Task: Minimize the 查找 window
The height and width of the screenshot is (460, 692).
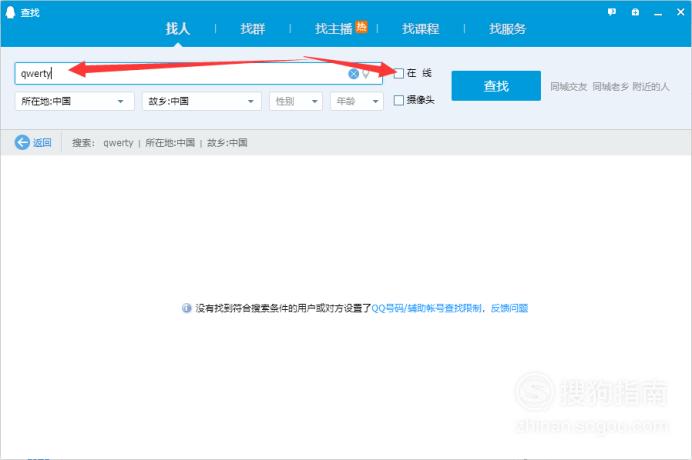Action: [x=658, y=13]
